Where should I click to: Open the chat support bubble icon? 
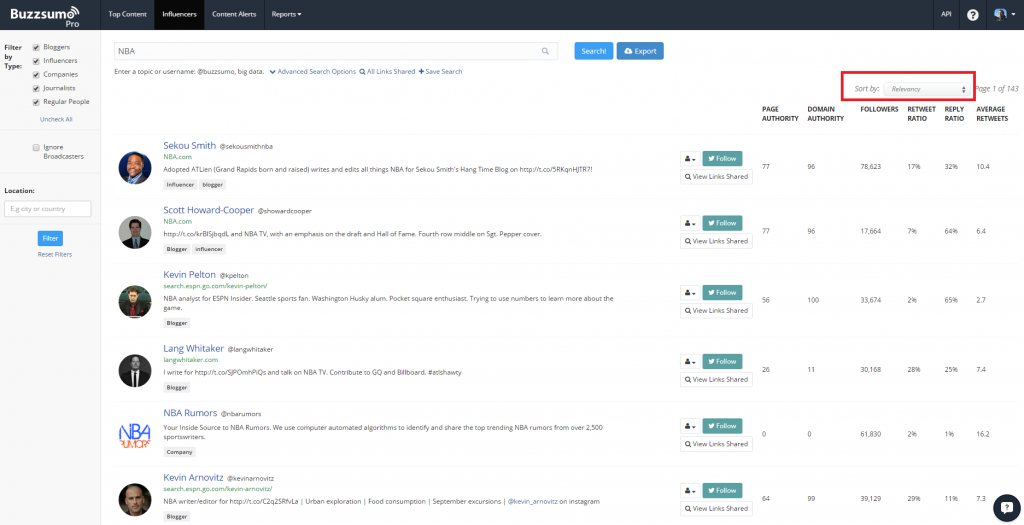coord(1005,508)
